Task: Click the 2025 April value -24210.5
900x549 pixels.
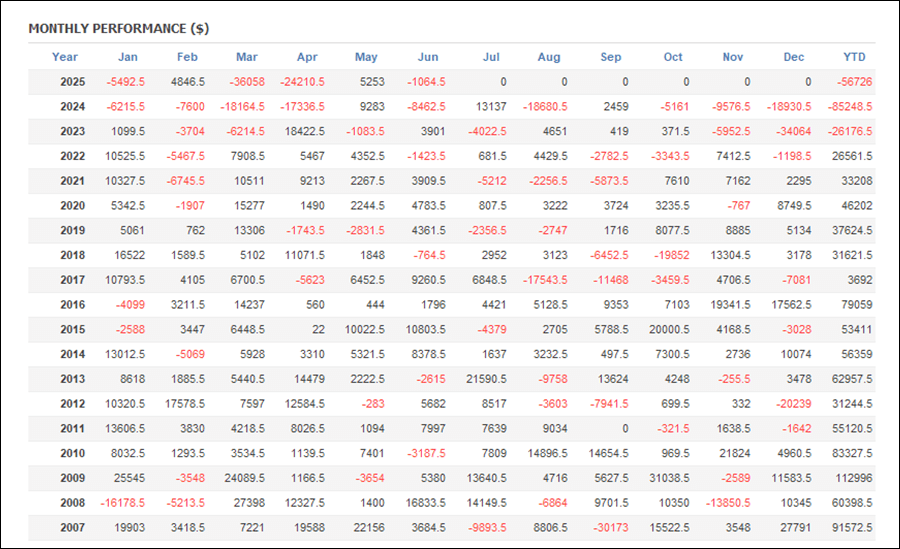Action: click(x=302, y=82)
